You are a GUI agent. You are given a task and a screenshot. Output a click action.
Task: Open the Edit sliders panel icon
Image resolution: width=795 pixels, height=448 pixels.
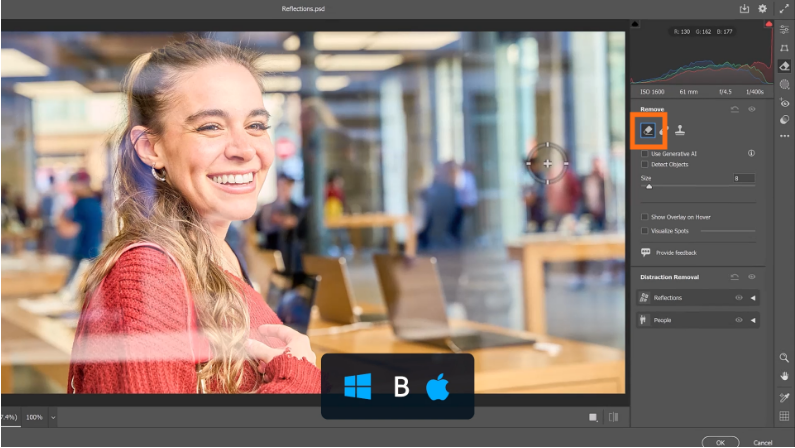[784, 30]
